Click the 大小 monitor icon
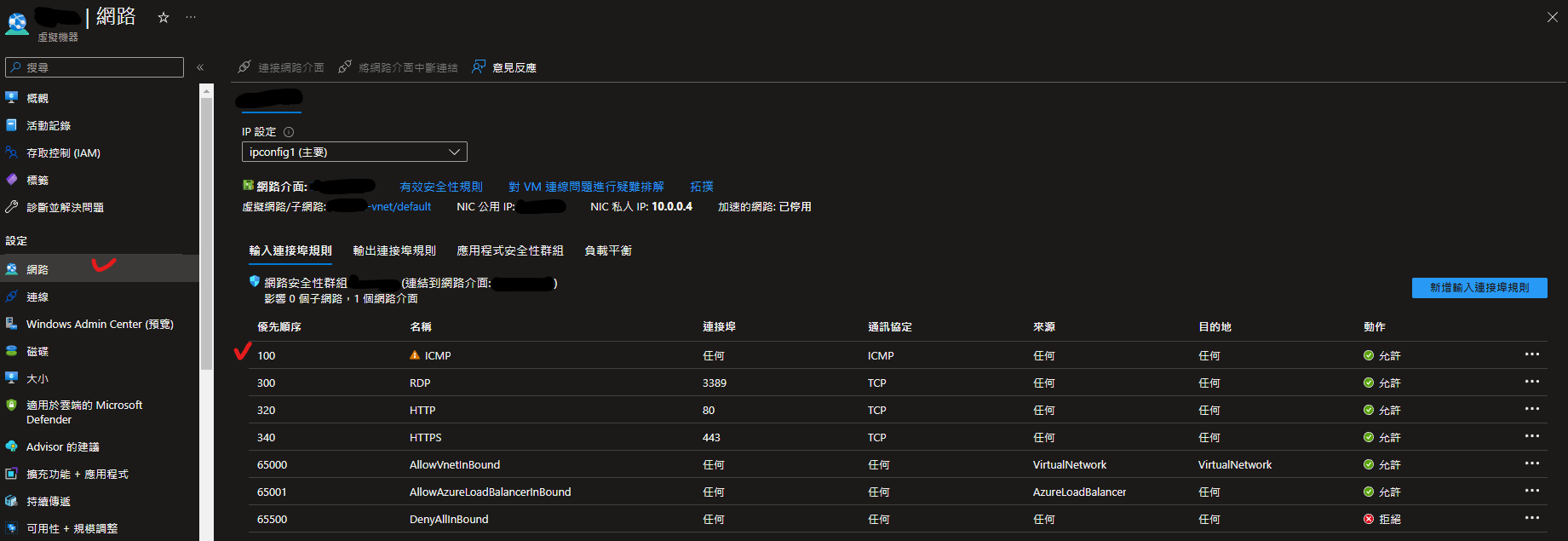 point(12,378)
